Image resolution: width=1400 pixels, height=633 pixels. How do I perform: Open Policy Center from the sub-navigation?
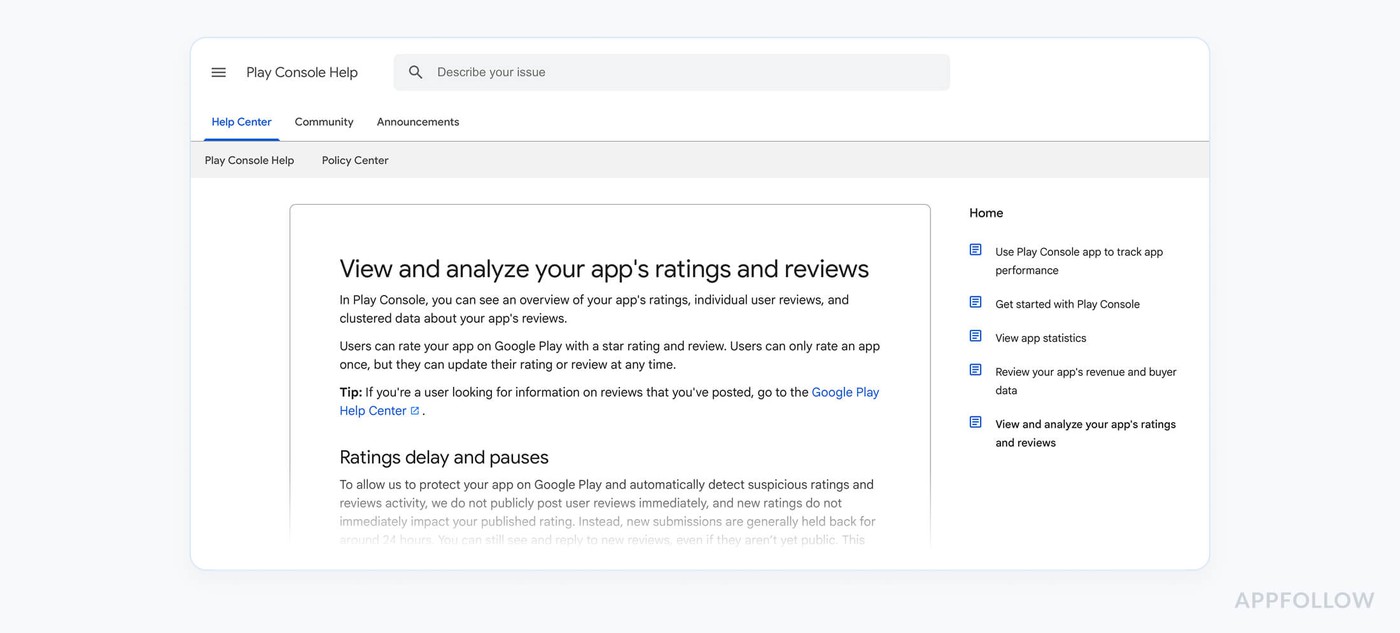click(x=355, y=160)
